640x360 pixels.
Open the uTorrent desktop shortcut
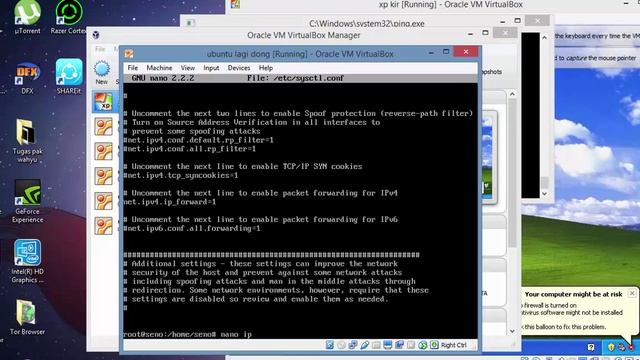(27, 17)
